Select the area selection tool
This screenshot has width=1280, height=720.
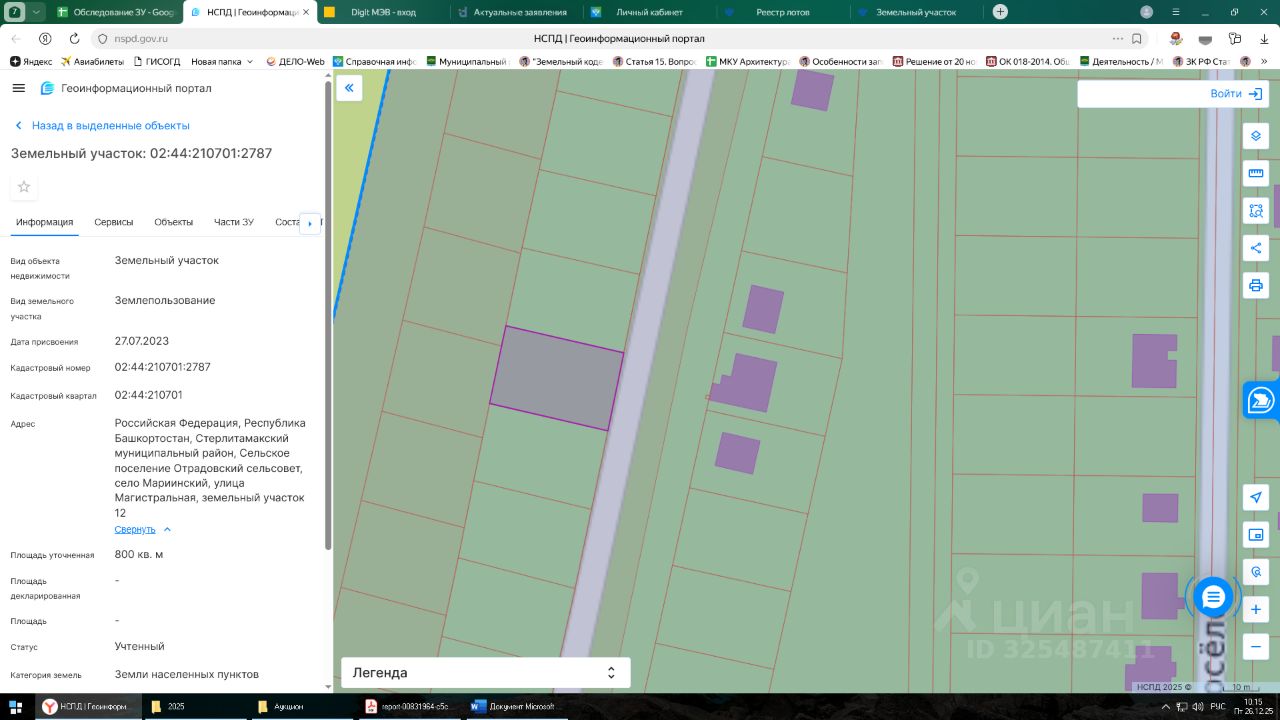click(1256, 211)
